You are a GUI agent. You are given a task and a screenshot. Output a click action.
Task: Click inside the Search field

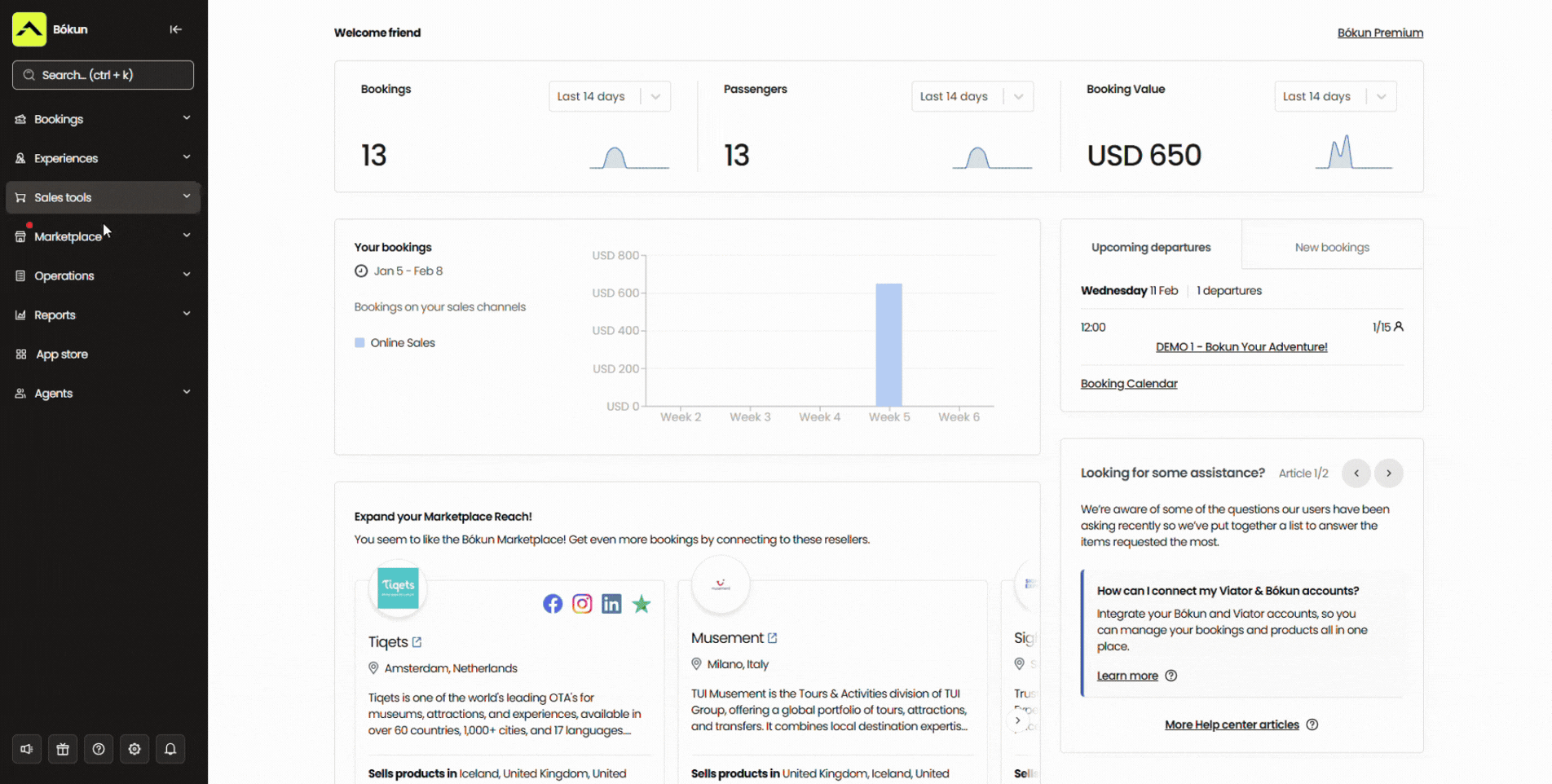[103, 74]
